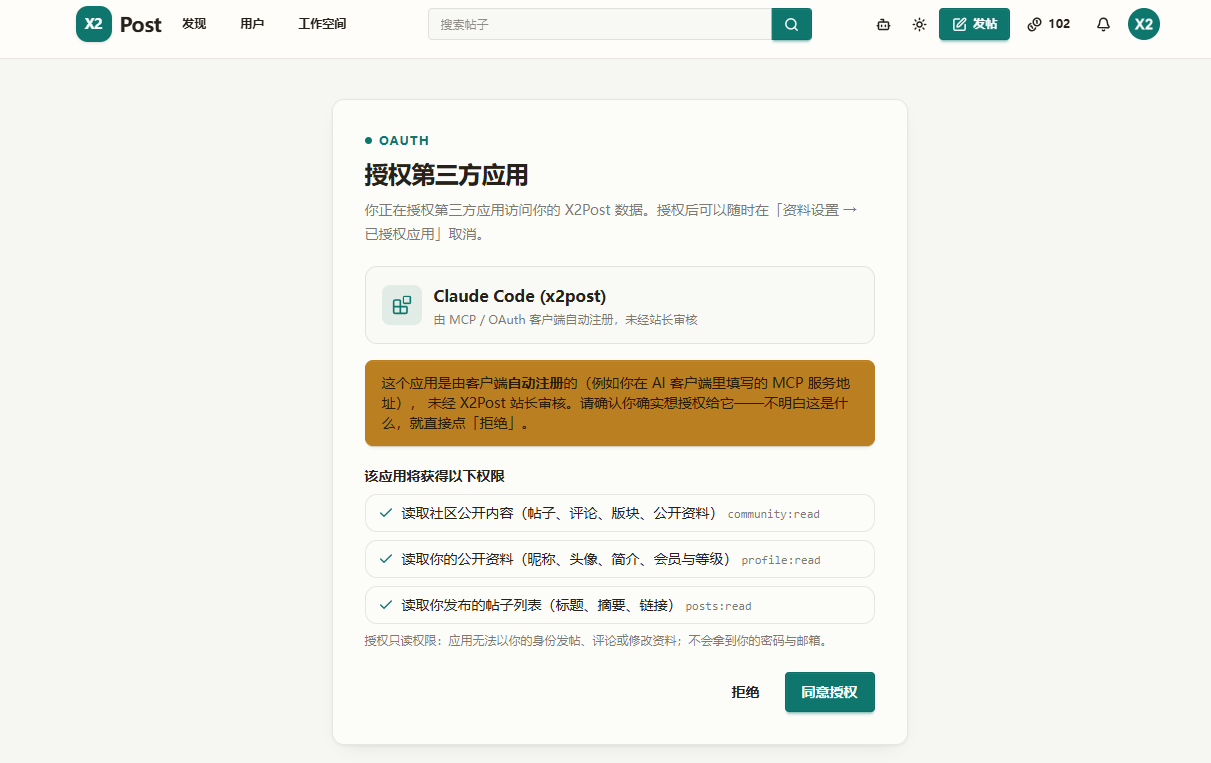Open the notifications bell
This screenshot has height=763, width=1211.
tap(1103, 24)
